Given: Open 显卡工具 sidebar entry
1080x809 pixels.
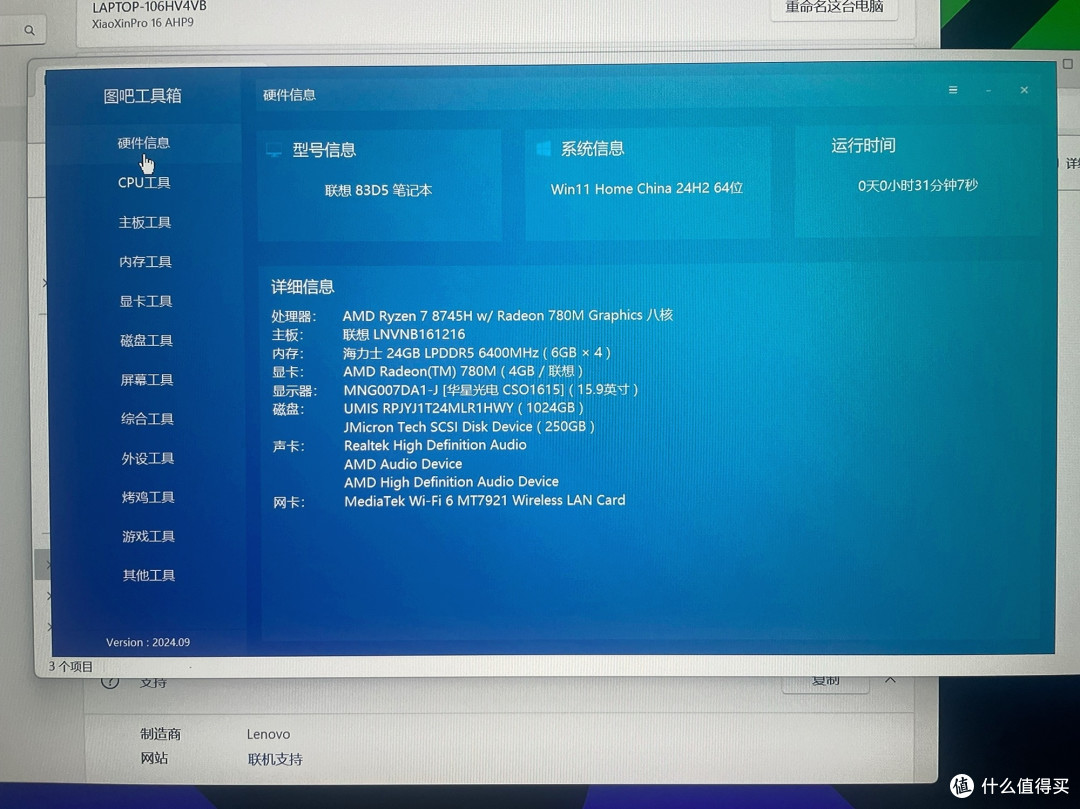Looking at the screenshot, I should pos(146,301).
